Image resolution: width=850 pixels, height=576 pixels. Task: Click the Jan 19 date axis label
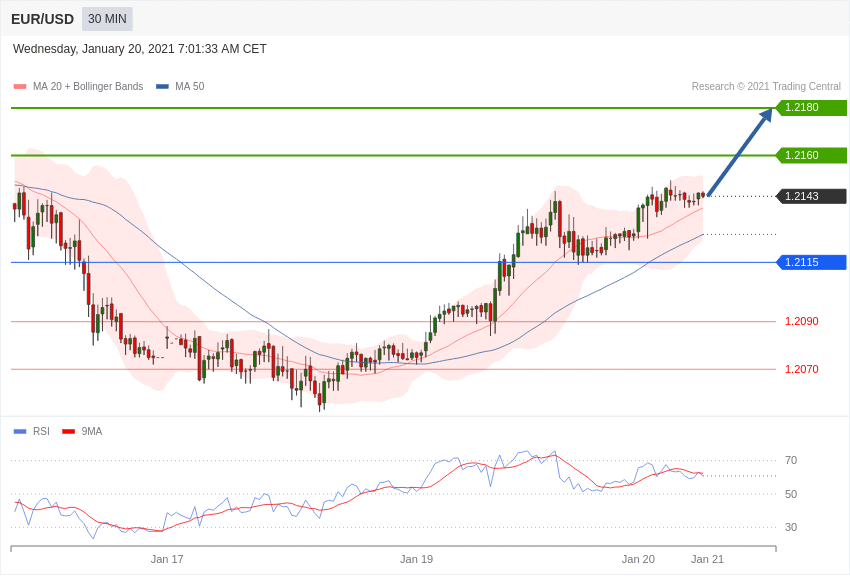point(416,559)
